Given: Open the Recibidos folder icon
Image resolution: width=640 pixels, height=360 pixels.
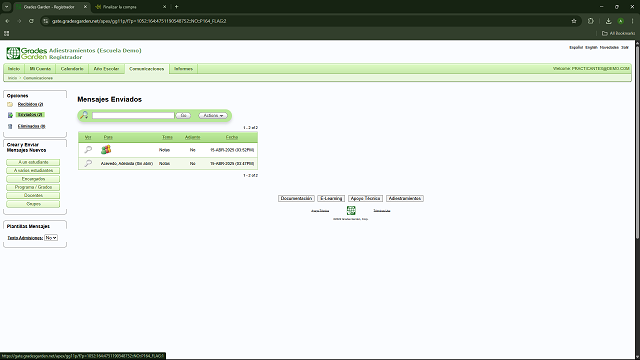Looking at the screenshot, I should click(x=10, y=104).
